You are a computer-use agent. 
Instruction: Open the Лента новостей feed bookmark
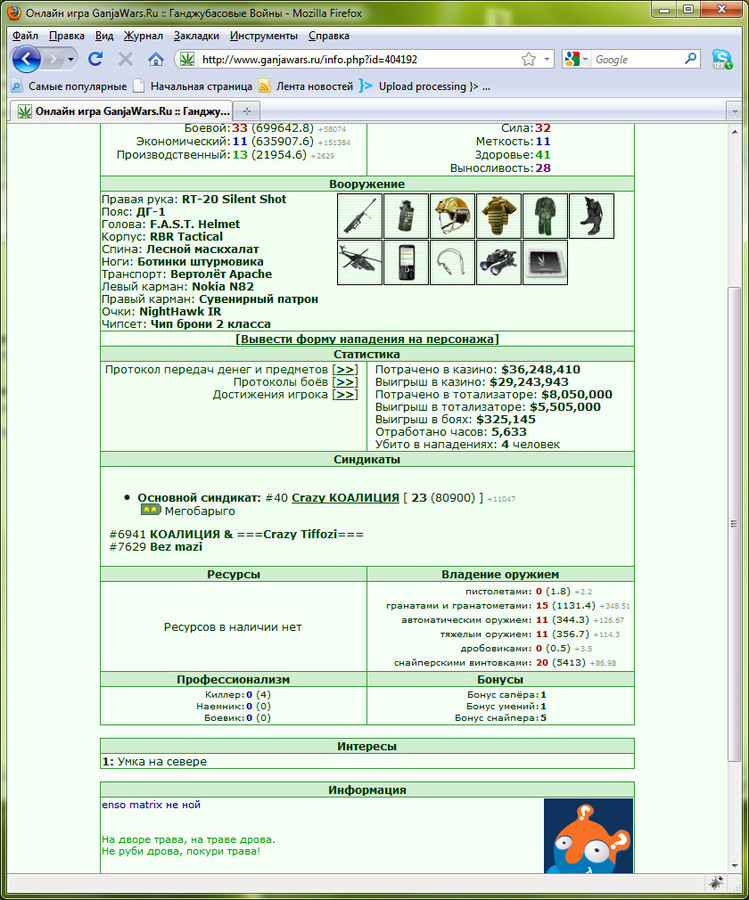306,86
